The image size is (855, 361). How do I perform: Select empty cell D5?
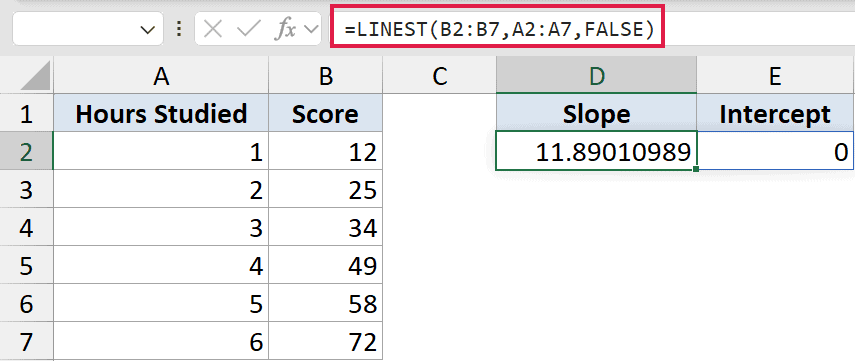597,265
